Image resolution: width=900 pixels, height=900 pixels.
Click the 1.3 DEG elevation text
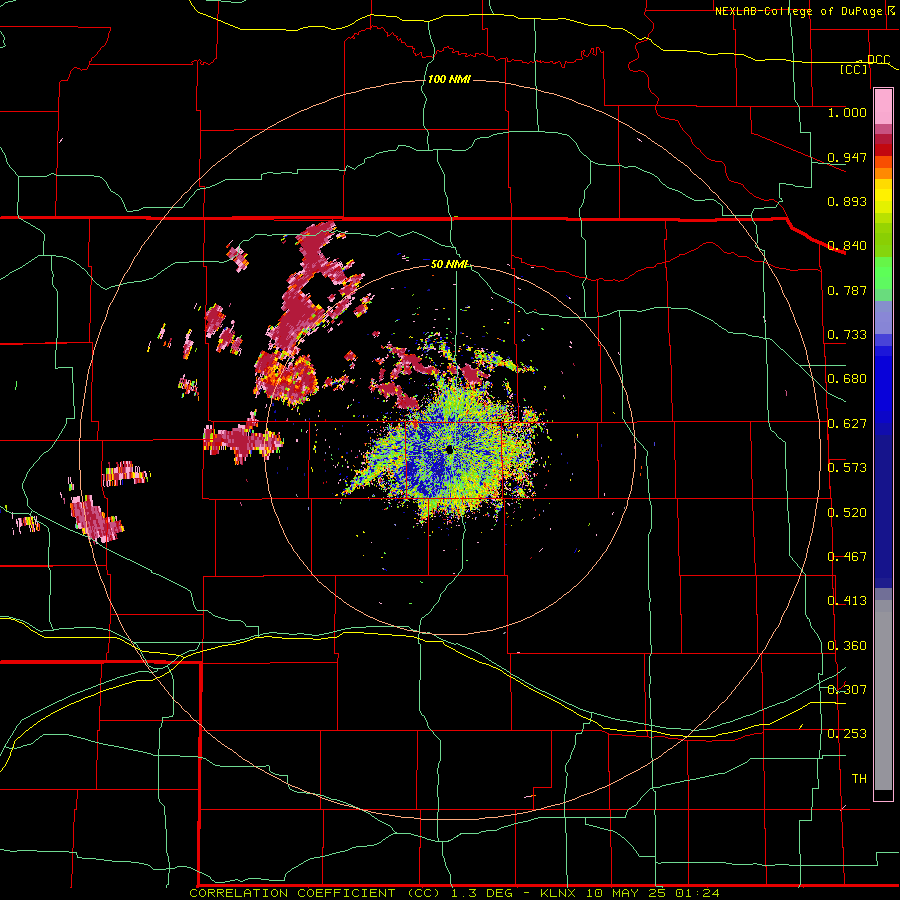[482, 893]
